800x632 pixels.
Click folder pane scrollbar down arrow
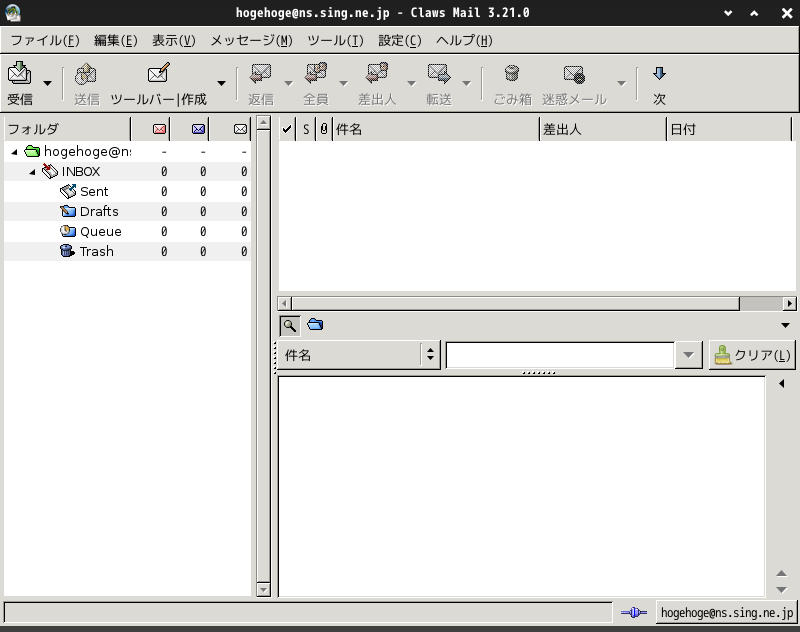263,590
